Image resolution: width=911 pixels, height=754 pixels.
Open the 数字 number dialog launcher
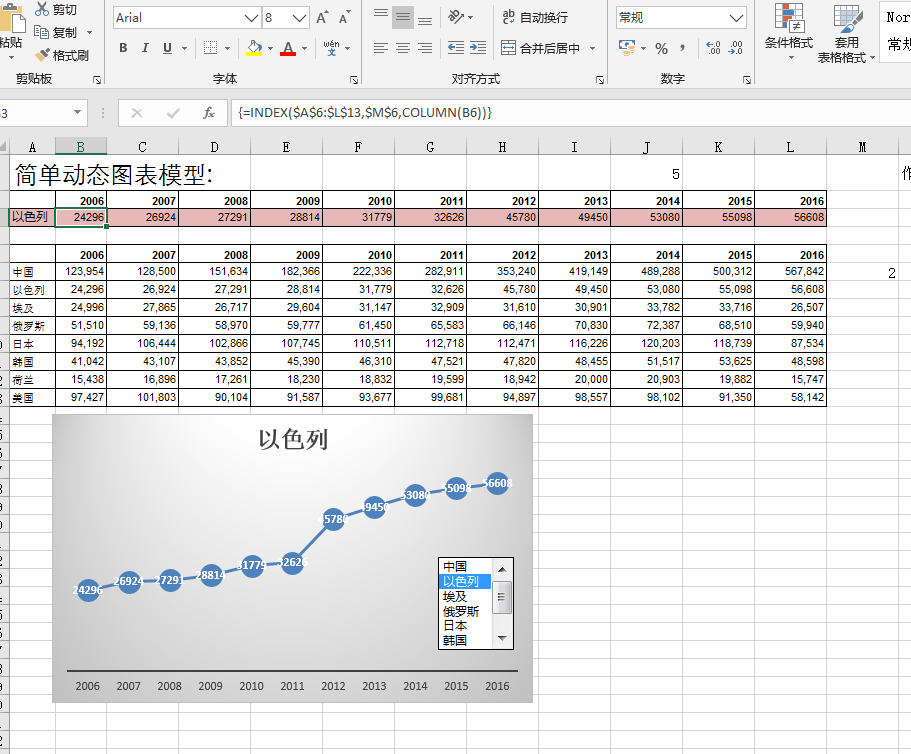click(747, 80)
